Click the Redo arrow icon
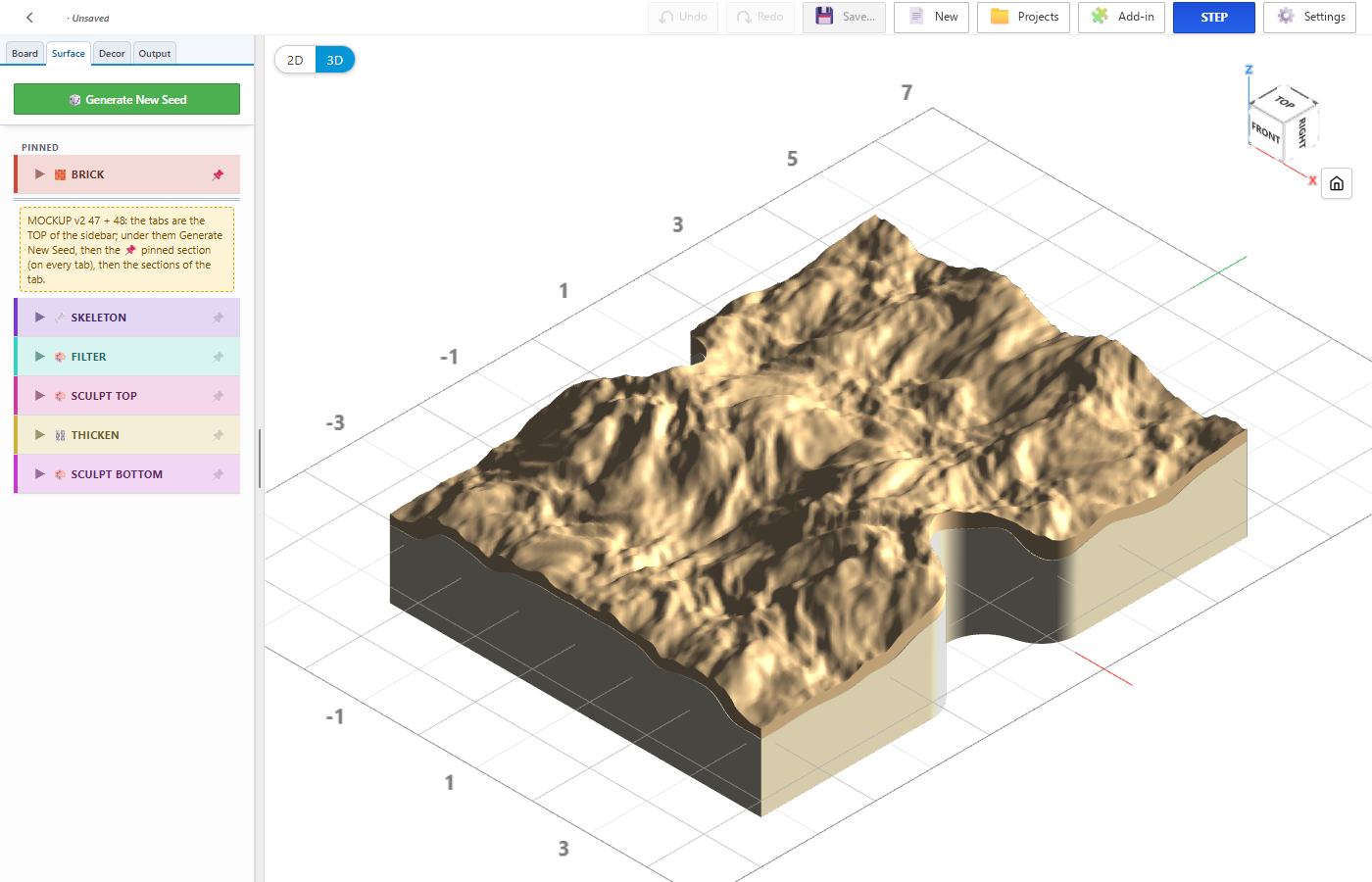 click(744, 17)
